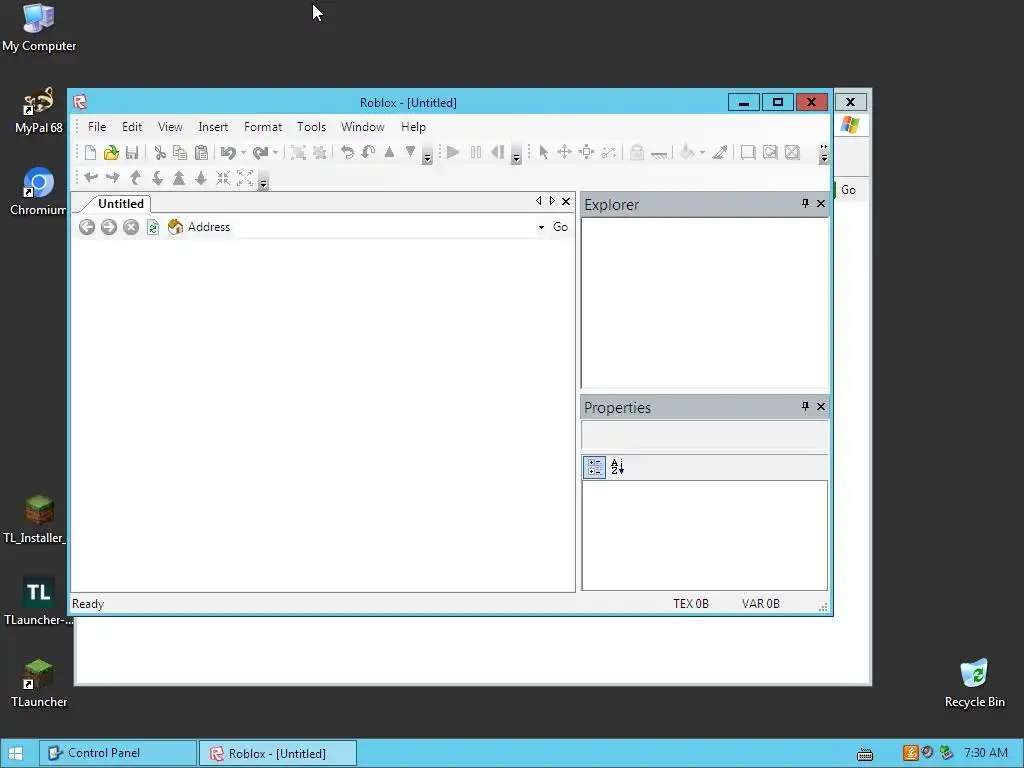
Task: Open the Redo history dropdown arrow
Action: (x=276, y=153)
